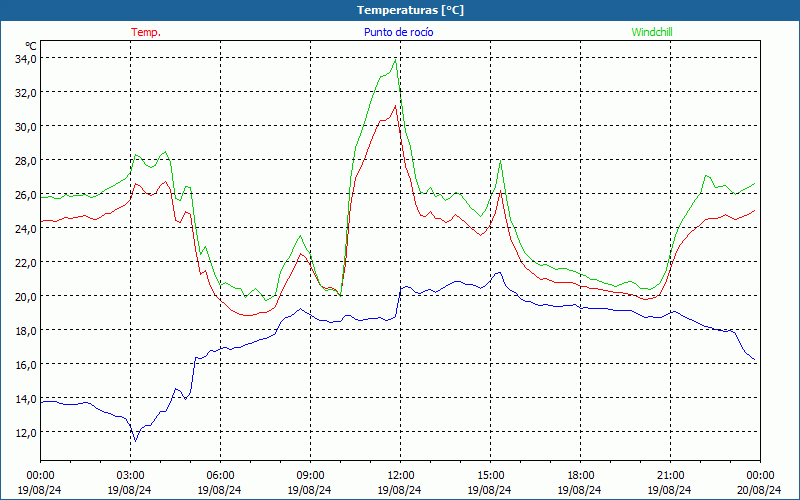
Task: Click the '20,0' y-axis value
Action: (26, 296)
